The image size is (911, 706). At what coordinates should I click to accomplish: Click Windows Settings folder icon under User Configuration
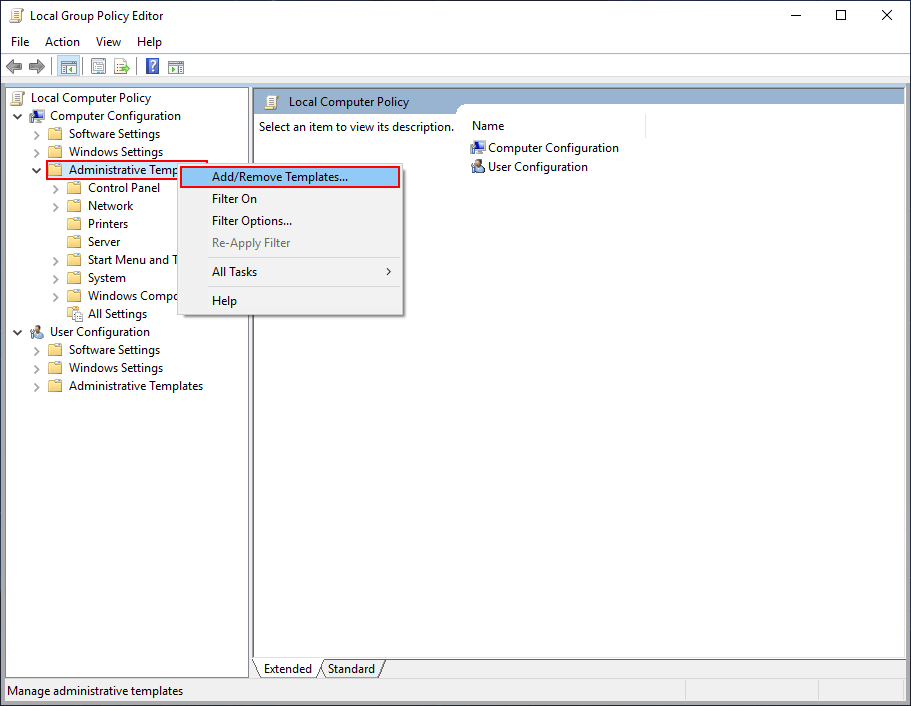click(x=55, y=368)
